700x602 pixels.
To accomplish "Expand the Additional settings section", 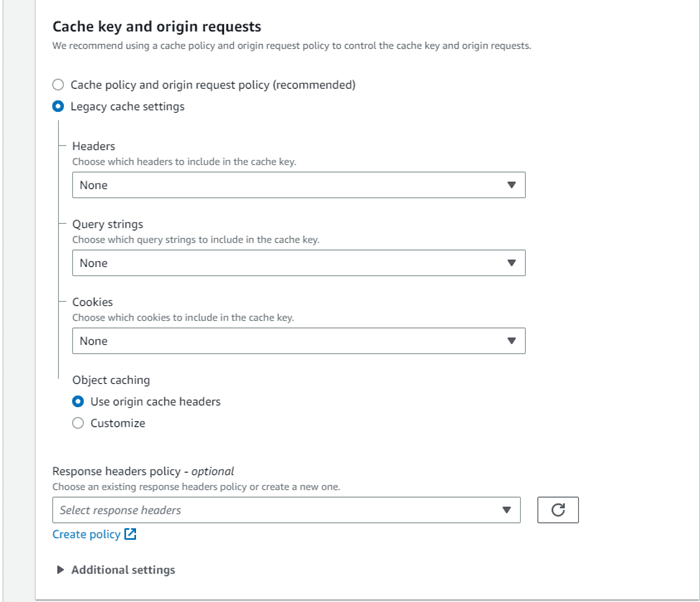I will 123,570.
